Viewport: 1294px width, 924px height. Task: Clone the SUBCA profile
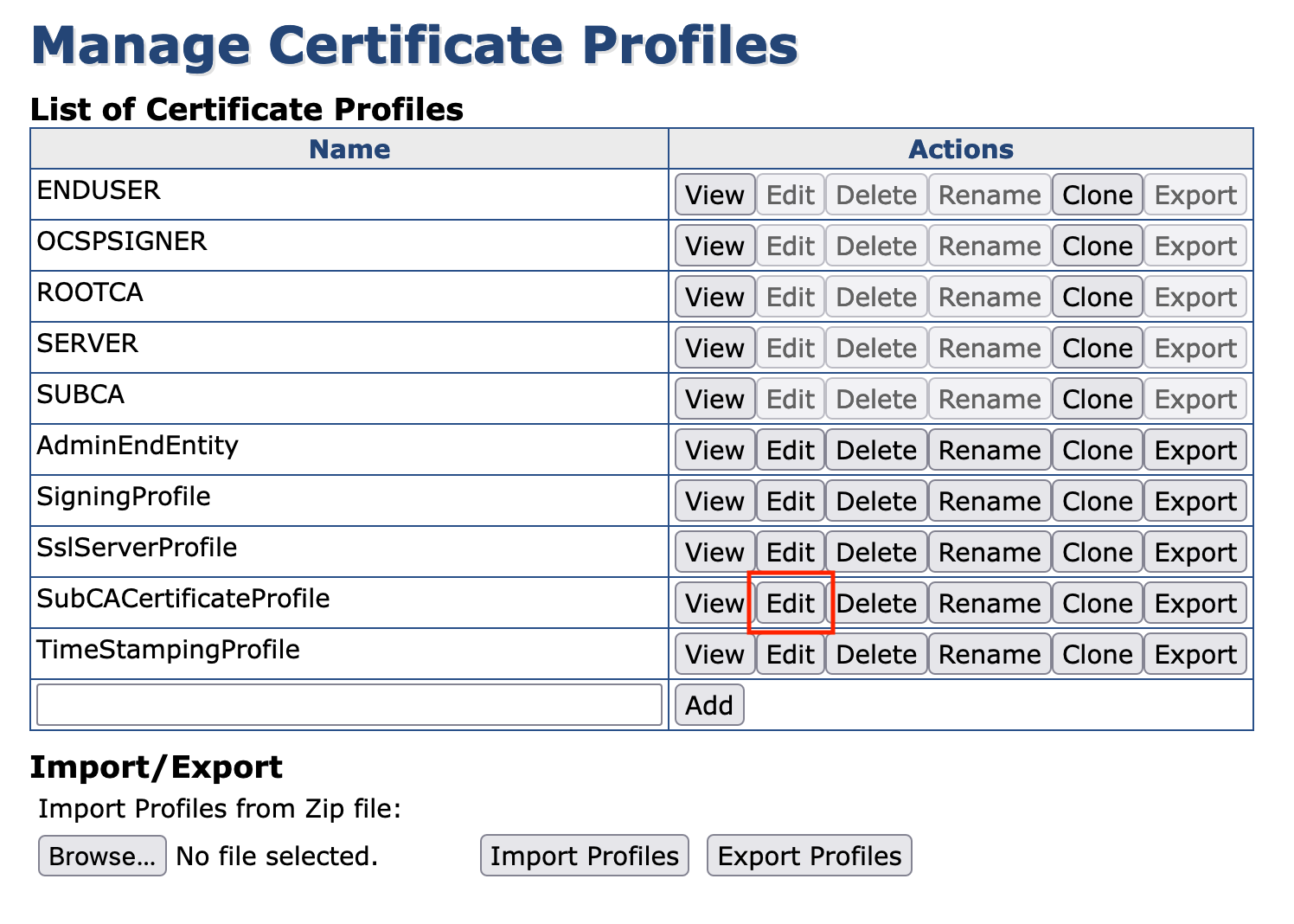[x=1097, y=399]
